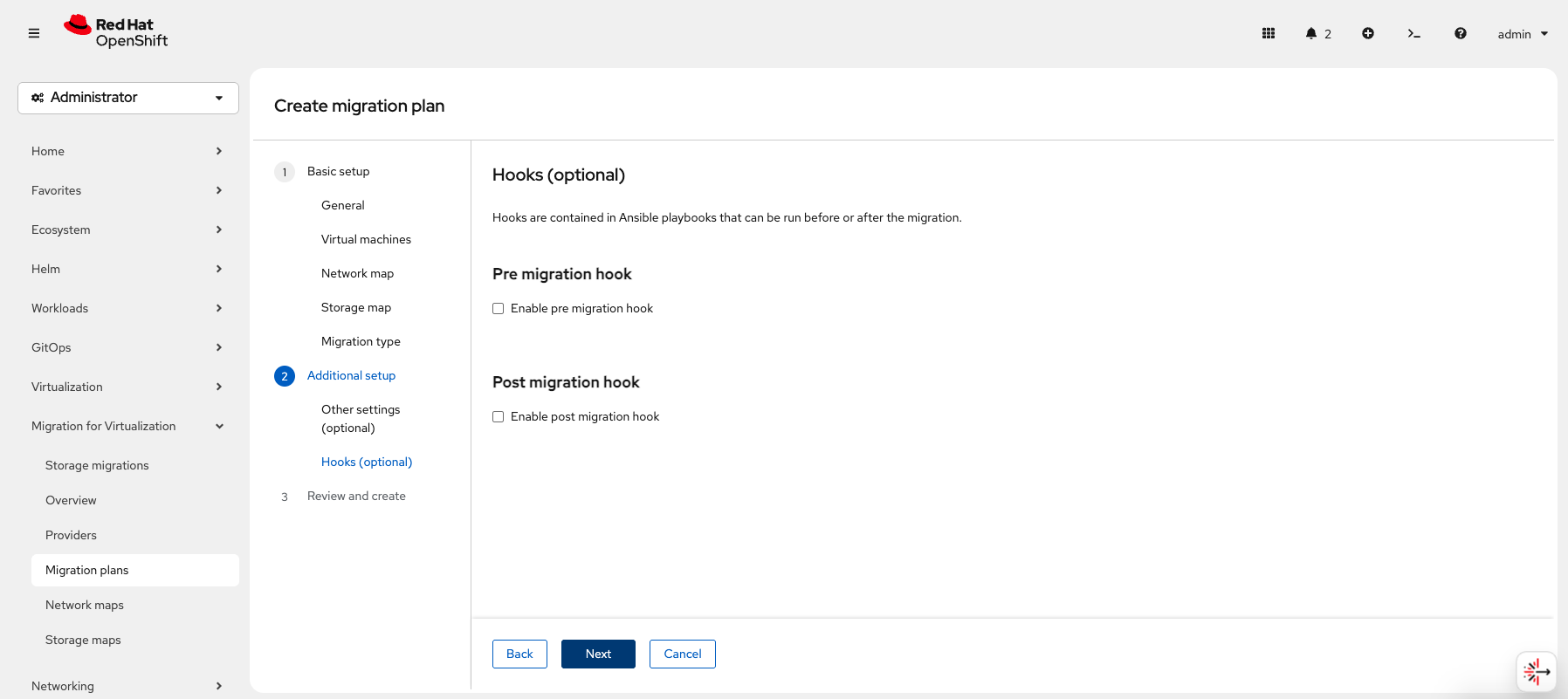Open notifications bell icon
The width and height of the screenshot is (1568, 699).
click(x=1311, y=33)
